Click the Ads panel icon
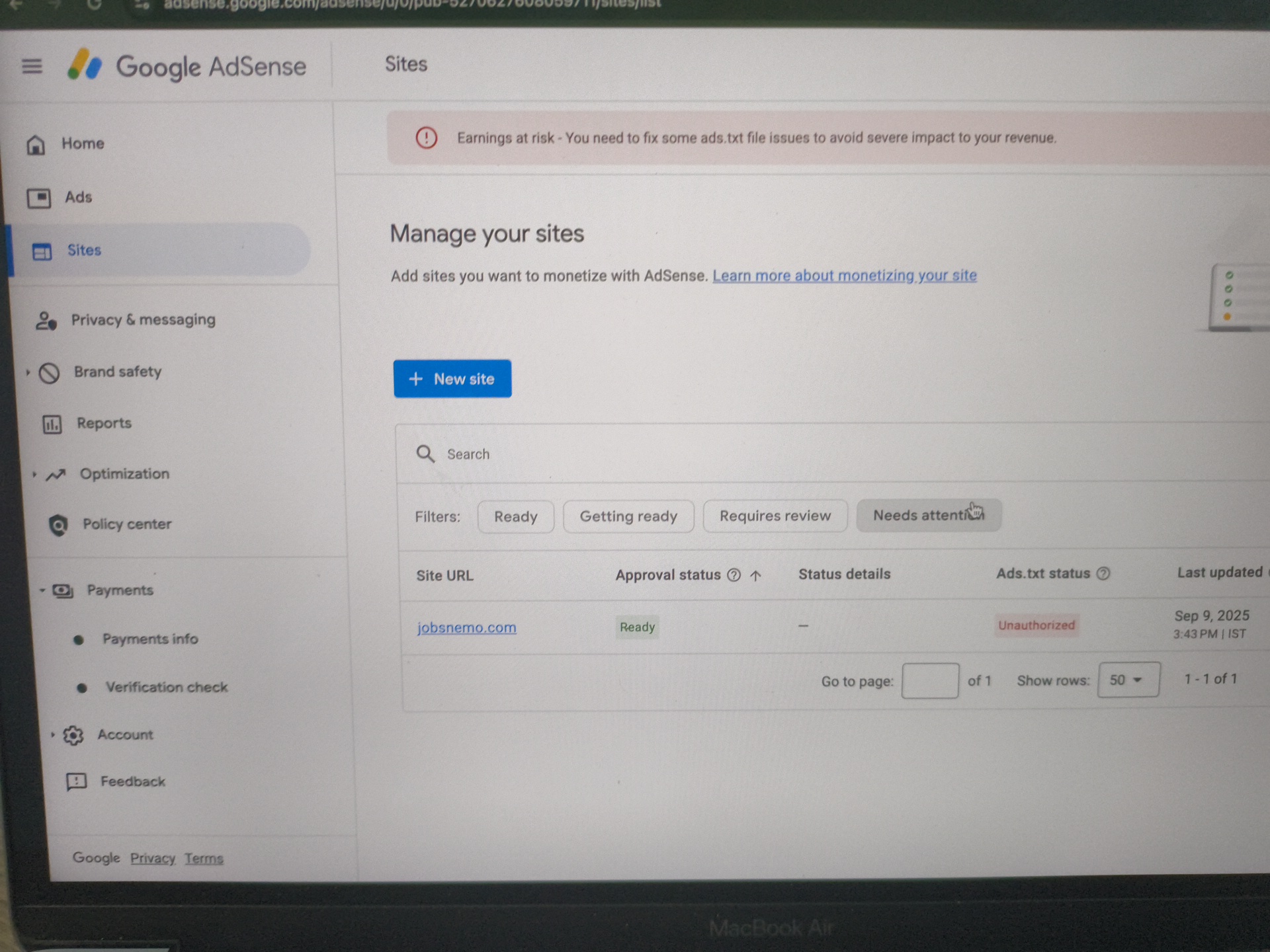The image size is (1270, 952). [39, 198]
